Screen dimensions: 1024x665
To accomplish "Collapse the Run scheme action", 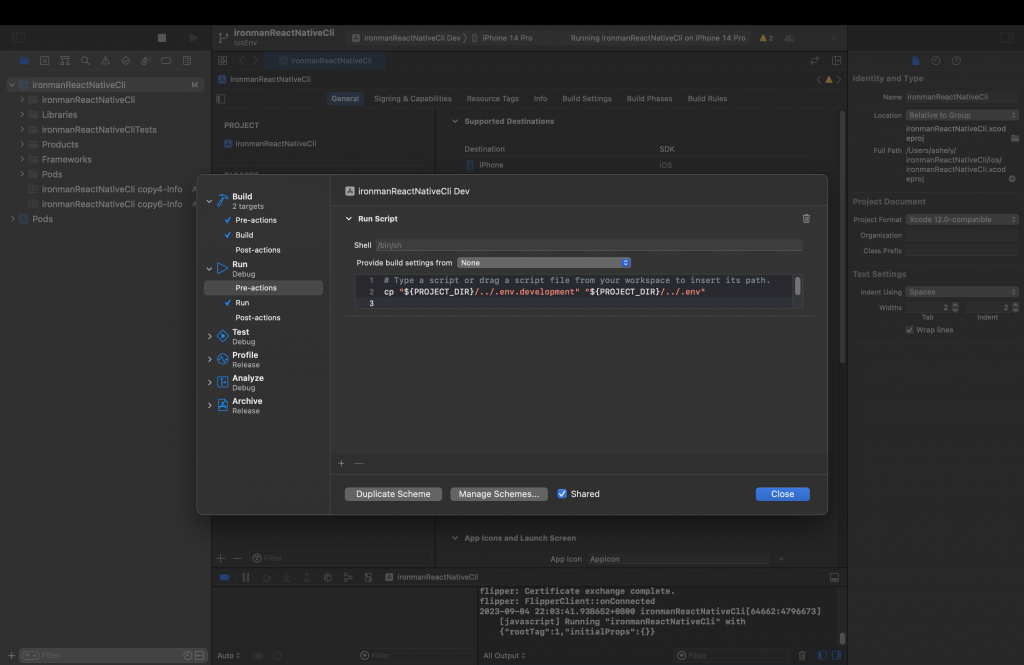I will click(x=210, y=268).
